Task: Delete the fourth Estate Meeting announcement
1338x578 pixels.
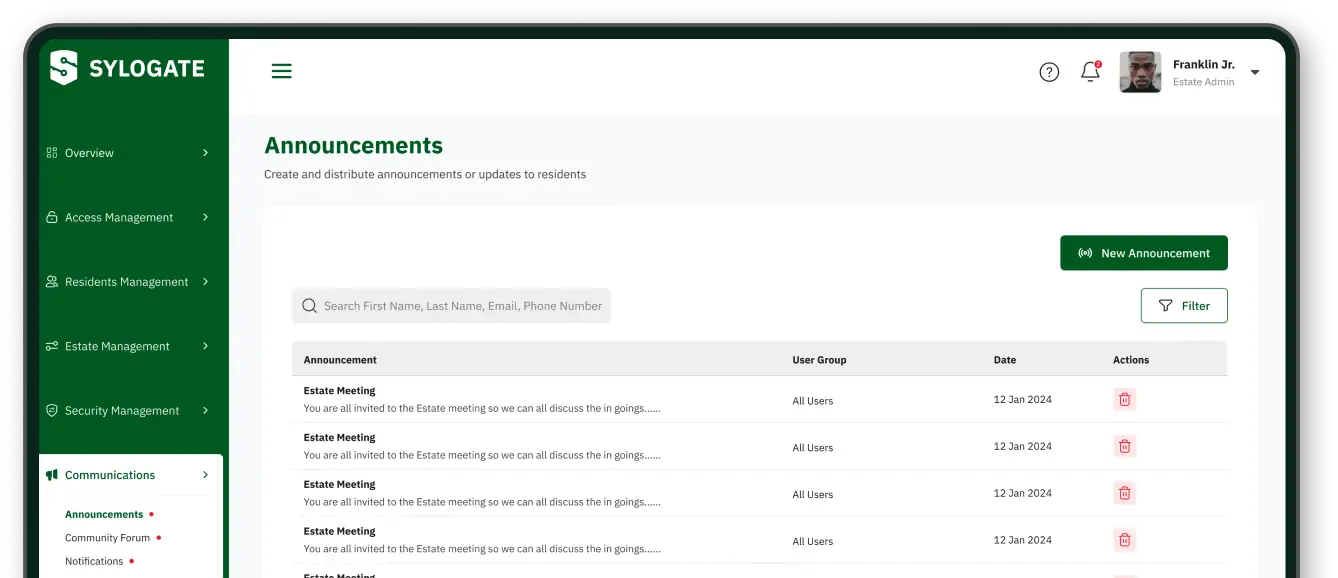Action: click(1124, 540)
